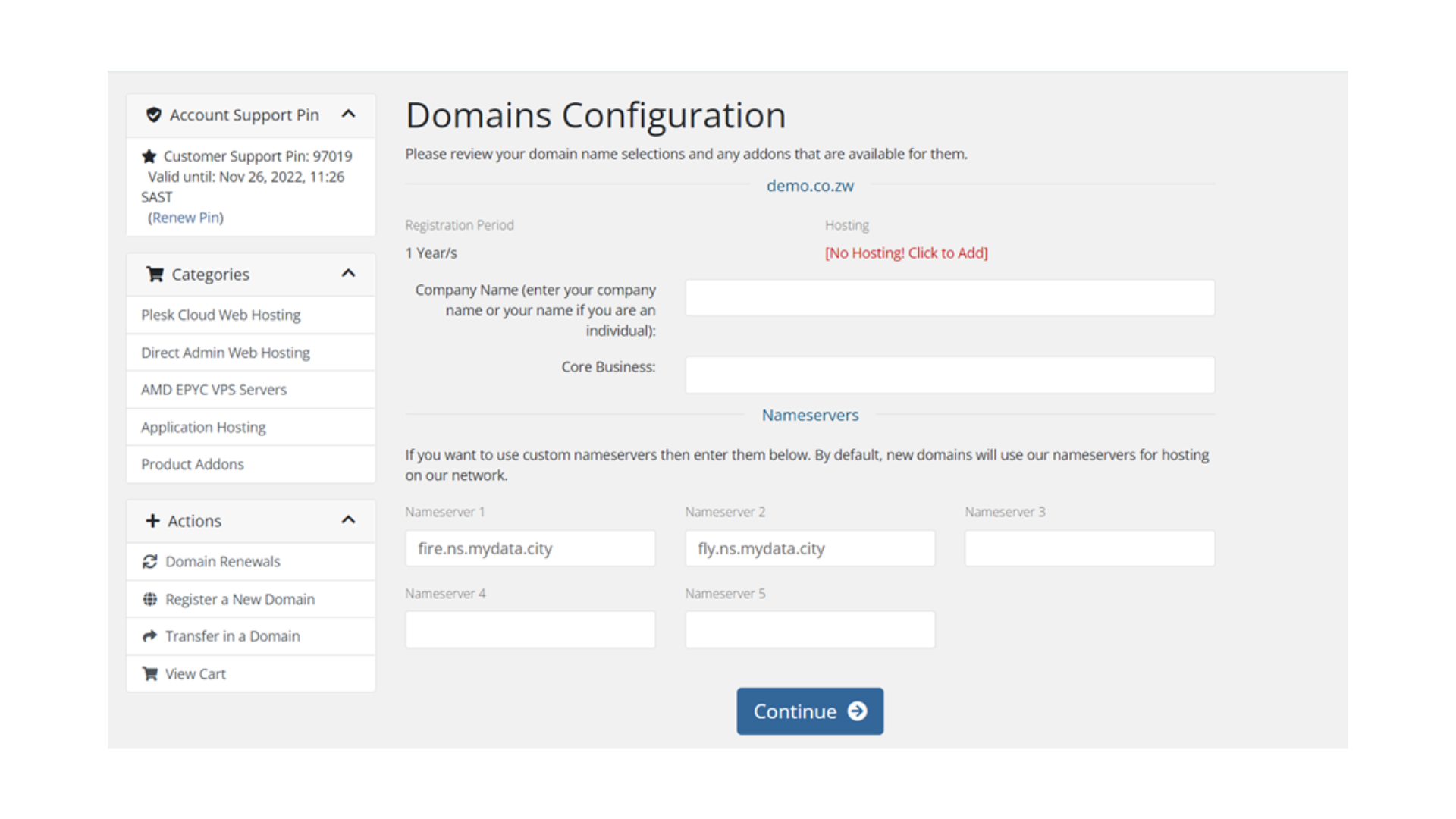Focus the Company Name input field
This screenshot has width=1456, height=819.
(x=950, y=298)
